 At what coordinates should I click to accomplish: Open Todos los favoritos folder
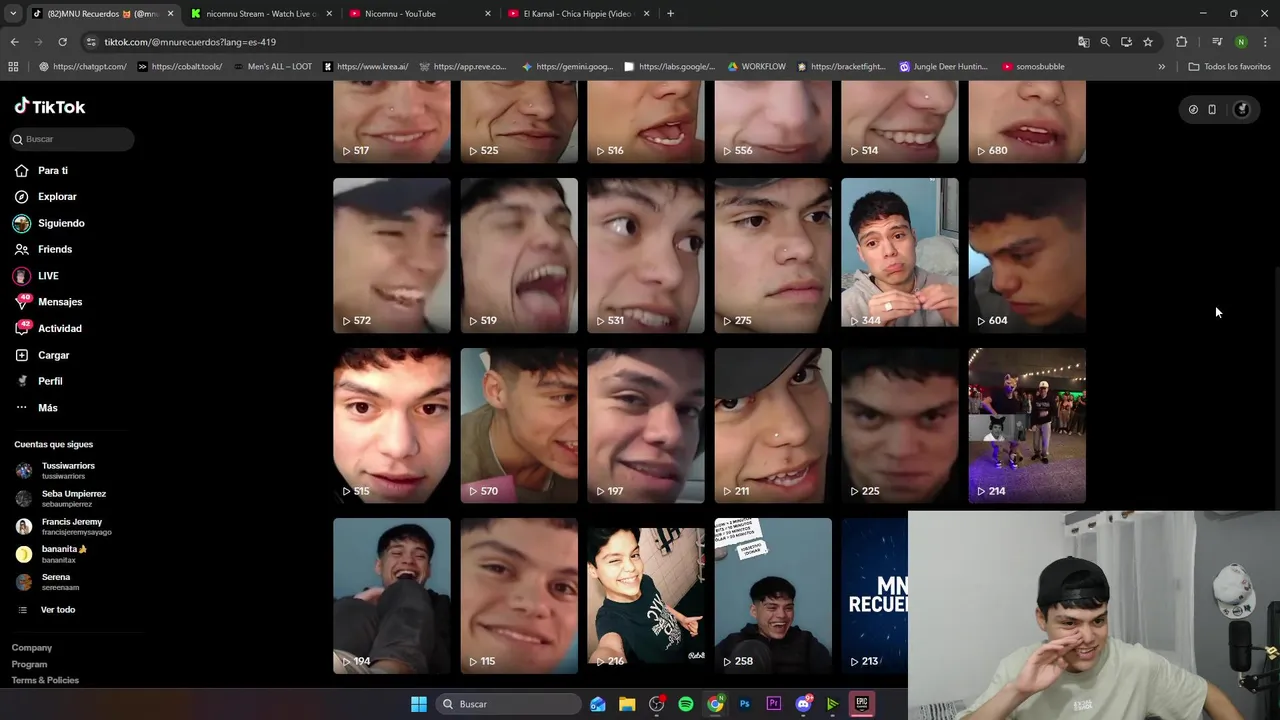[1229, 67]
